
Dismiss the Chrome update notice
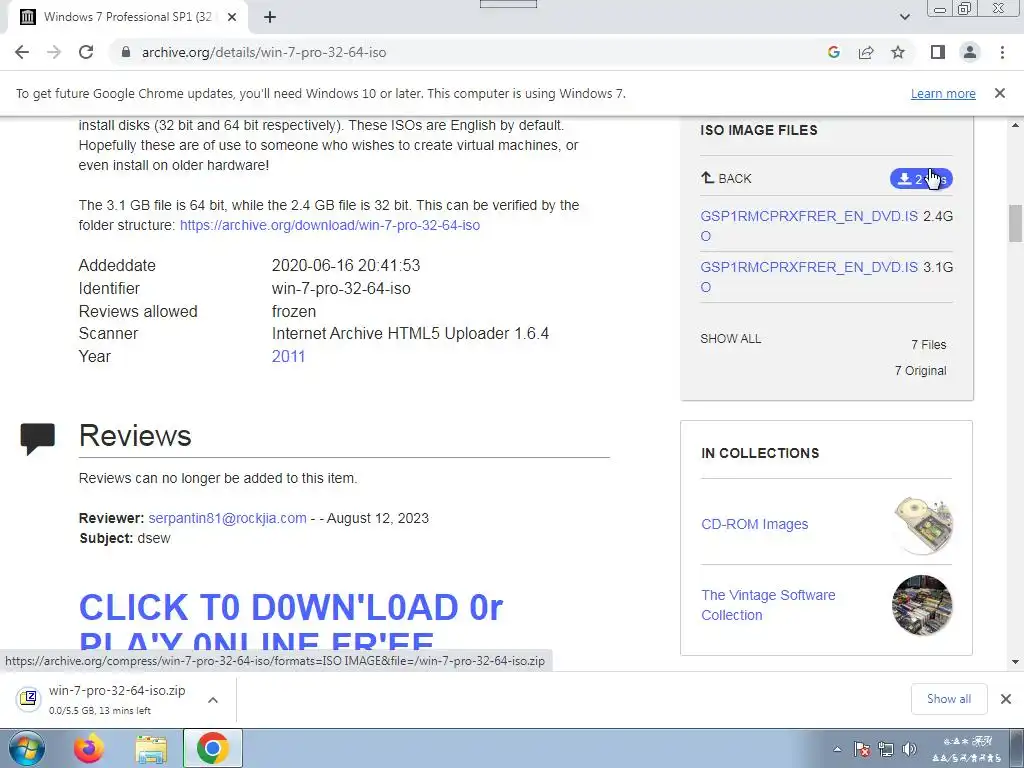[x=999, y=93]
